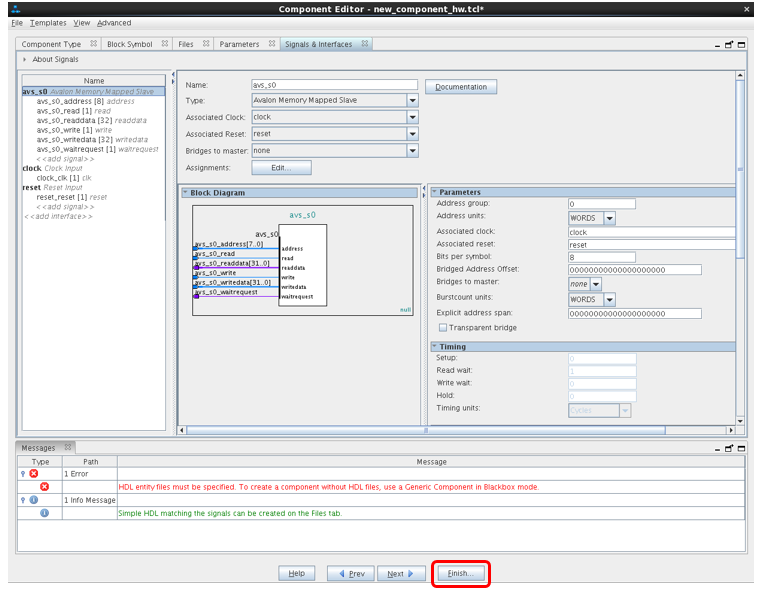
Task: Click the Finish button
Action: pos(461,574)
